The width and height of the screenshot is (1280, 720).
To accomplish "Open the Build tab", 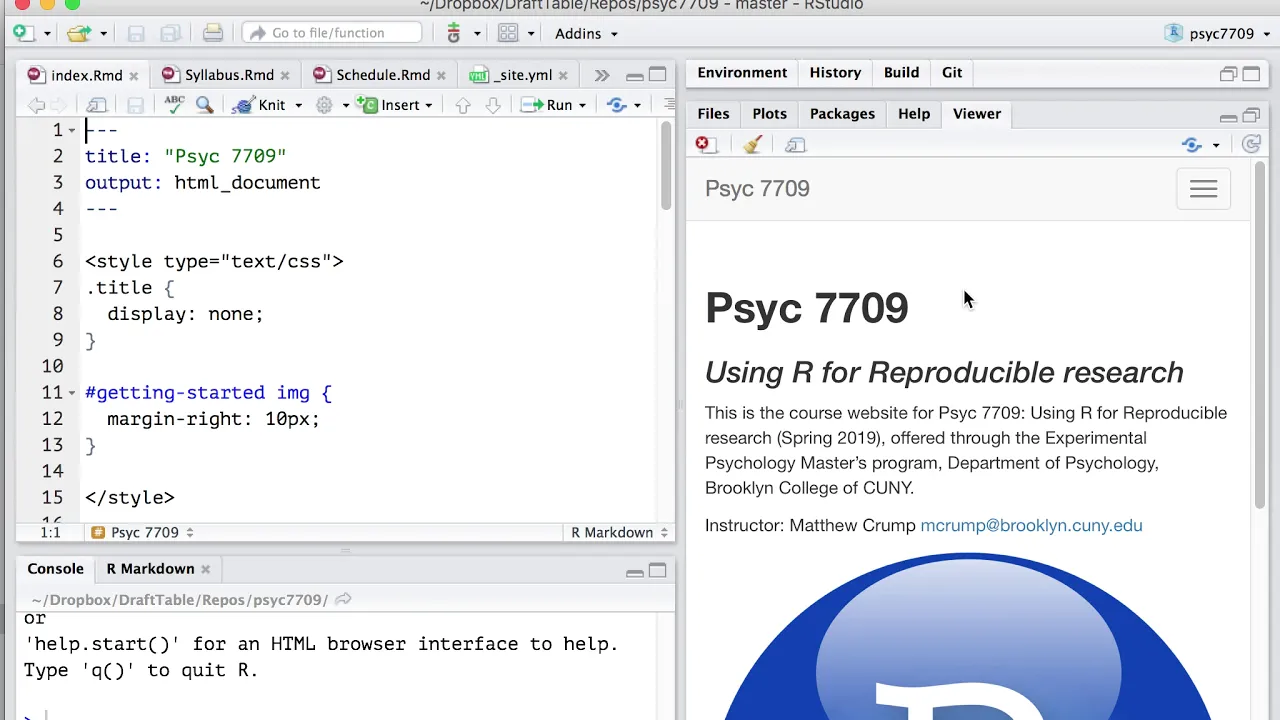I will pos(901,72).
